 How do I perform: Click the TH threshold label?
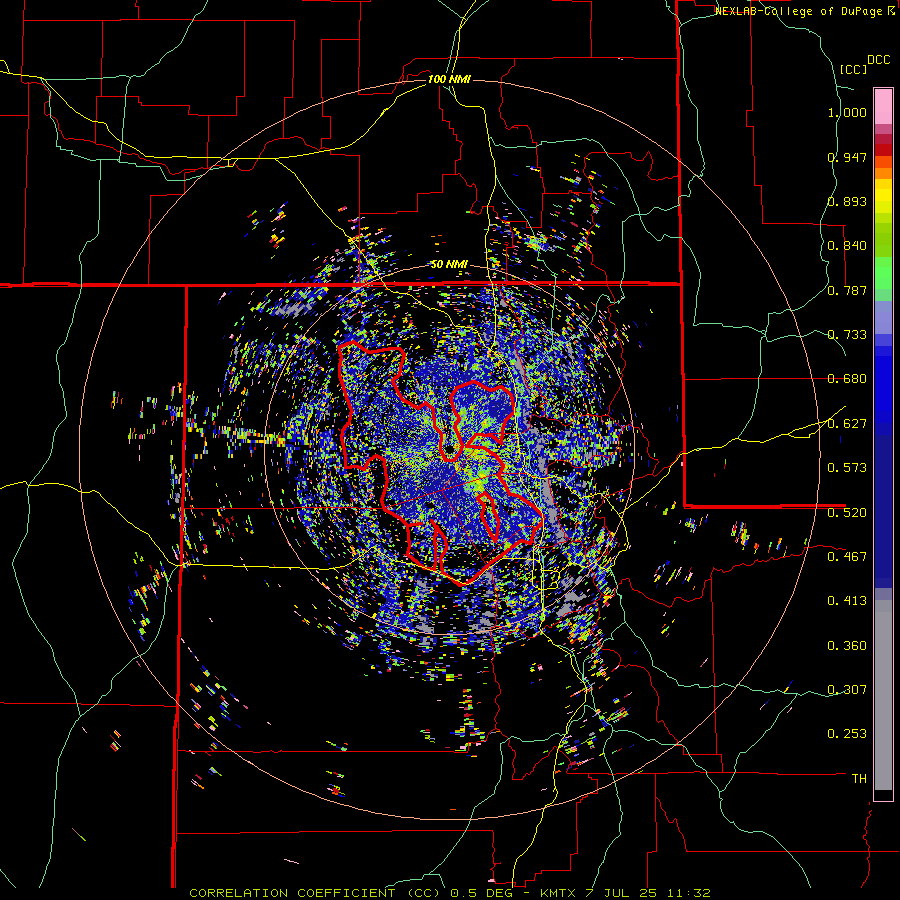(859, 779)
